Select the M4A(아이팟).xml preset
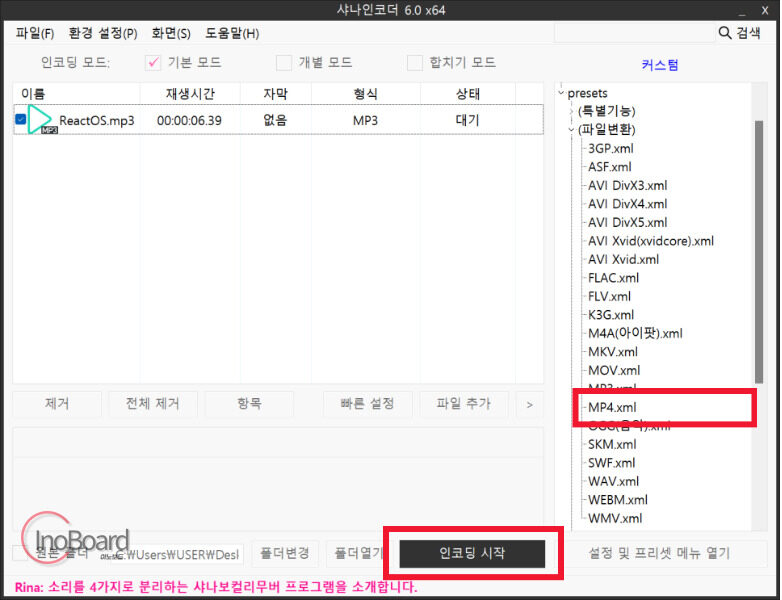 coord(635,333)
